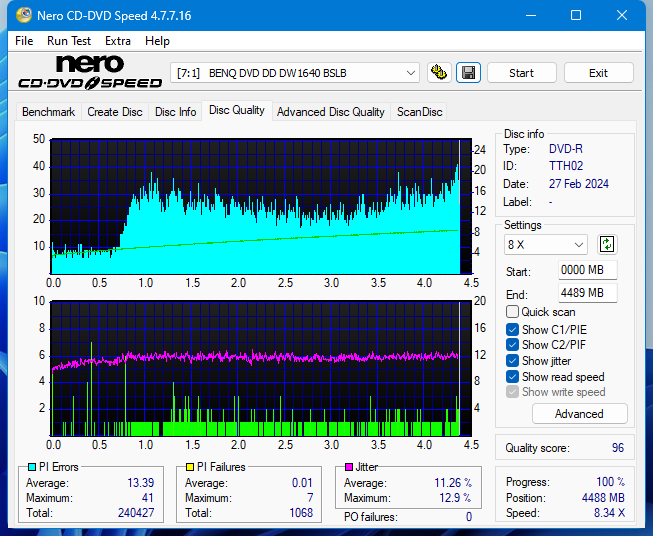Uncheck Show C2/PIF

pyautogui.click(x=512, y=345)
